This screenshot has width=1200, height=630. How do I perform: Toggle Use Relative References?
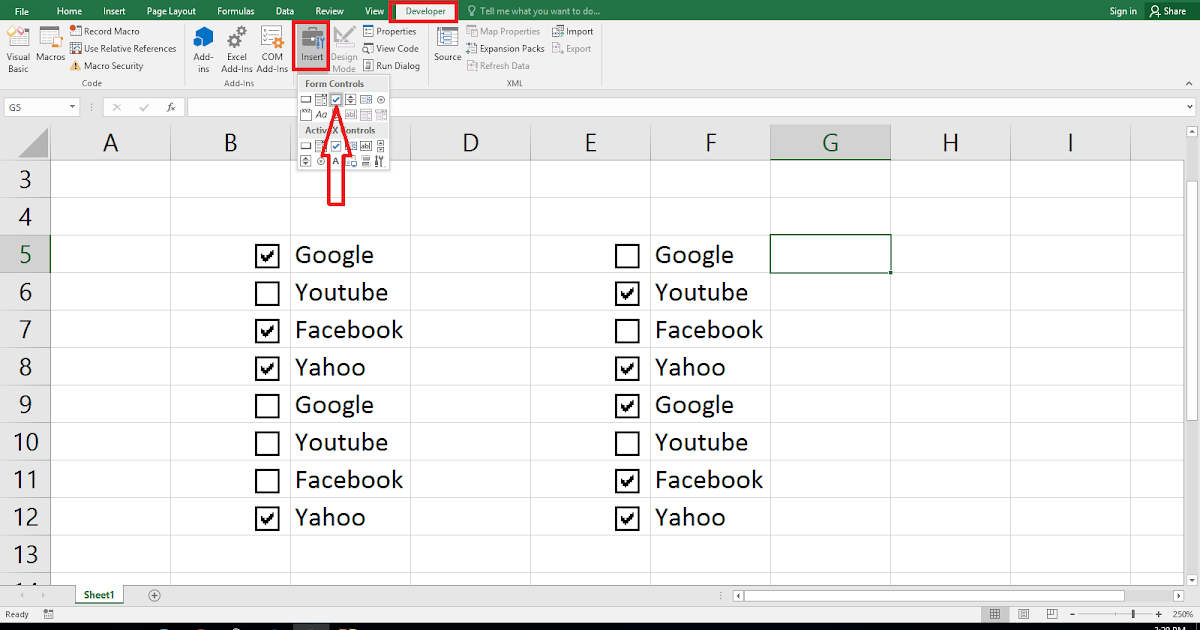pyautogui.click(x=122, y=48)
